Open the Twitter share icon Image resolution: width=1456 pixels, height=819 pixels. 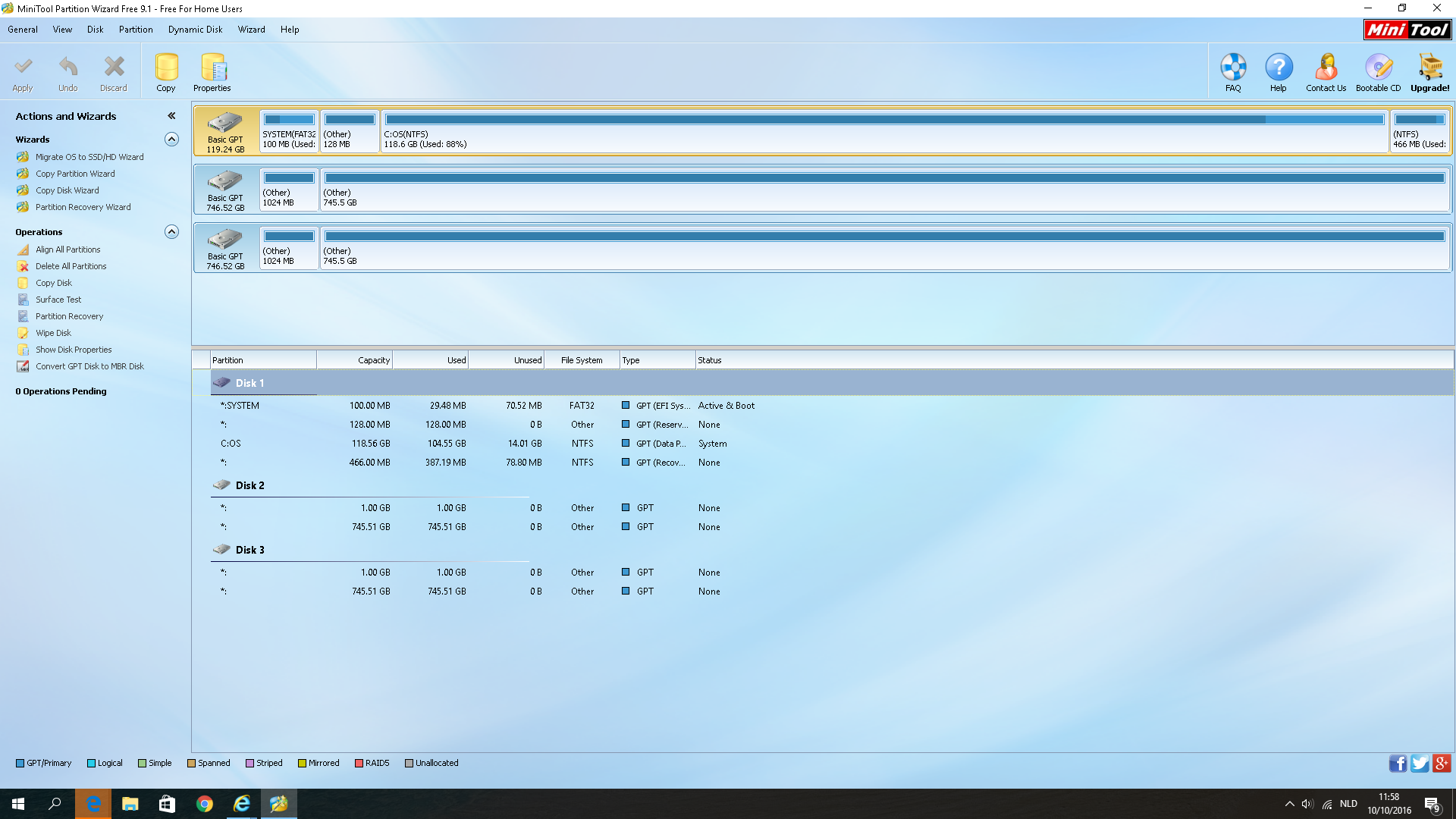[1420, 763]
